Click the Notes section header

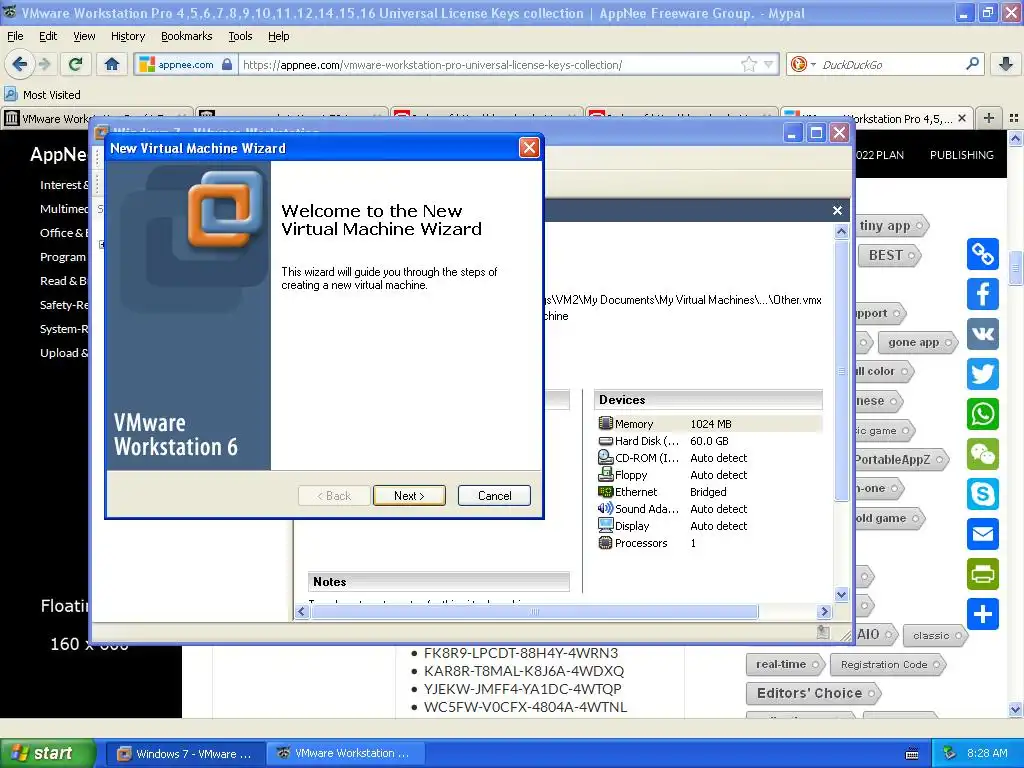438,582
